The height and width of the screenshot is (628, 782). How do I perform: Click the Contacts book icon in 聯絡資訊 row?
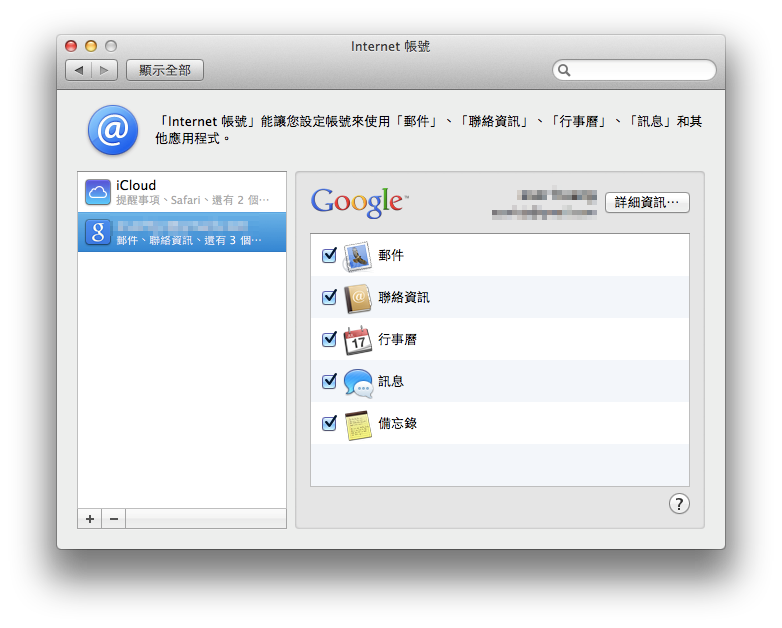click(x=358, y=298)
